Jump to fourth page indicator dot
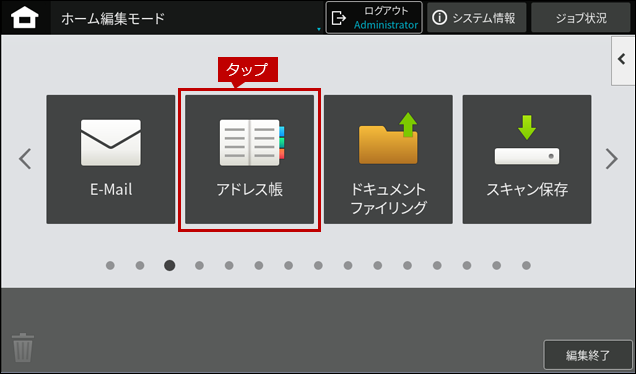Viewport: 636px width, 374px height. [x=199, y=265]
